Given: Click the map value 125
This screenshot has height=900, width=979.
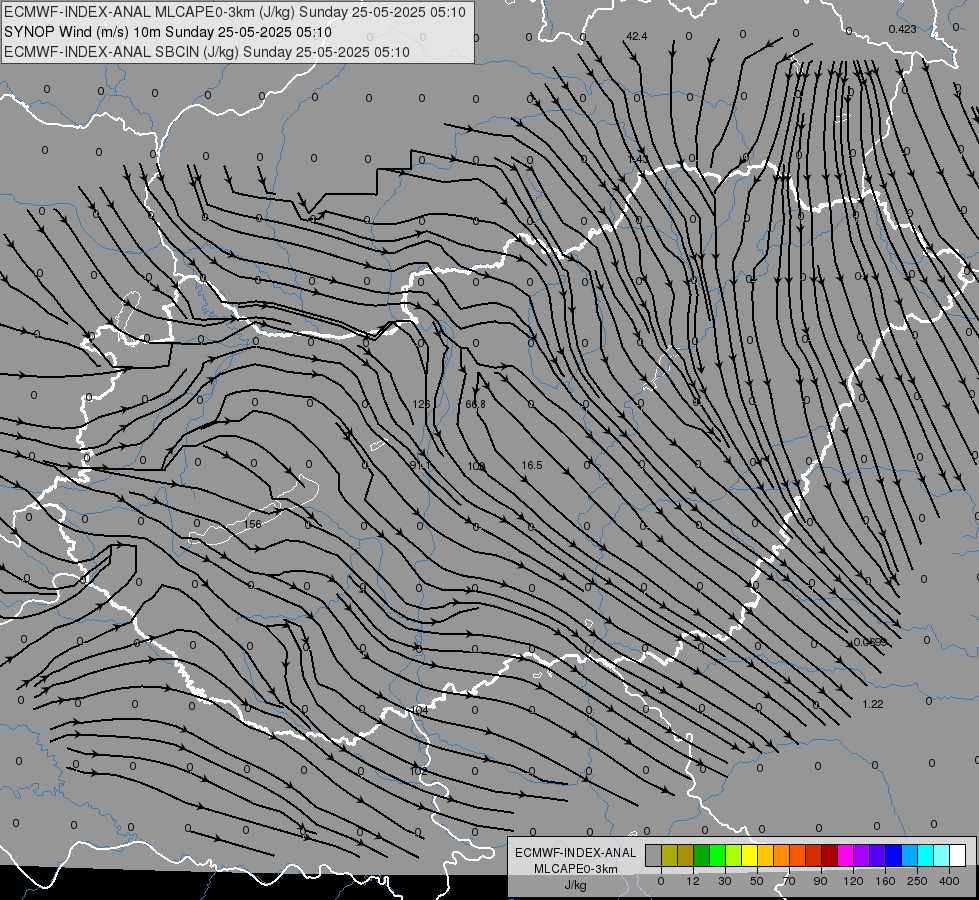Looking at the screenshot, I should pyautogui.click(x=421, y=404).
